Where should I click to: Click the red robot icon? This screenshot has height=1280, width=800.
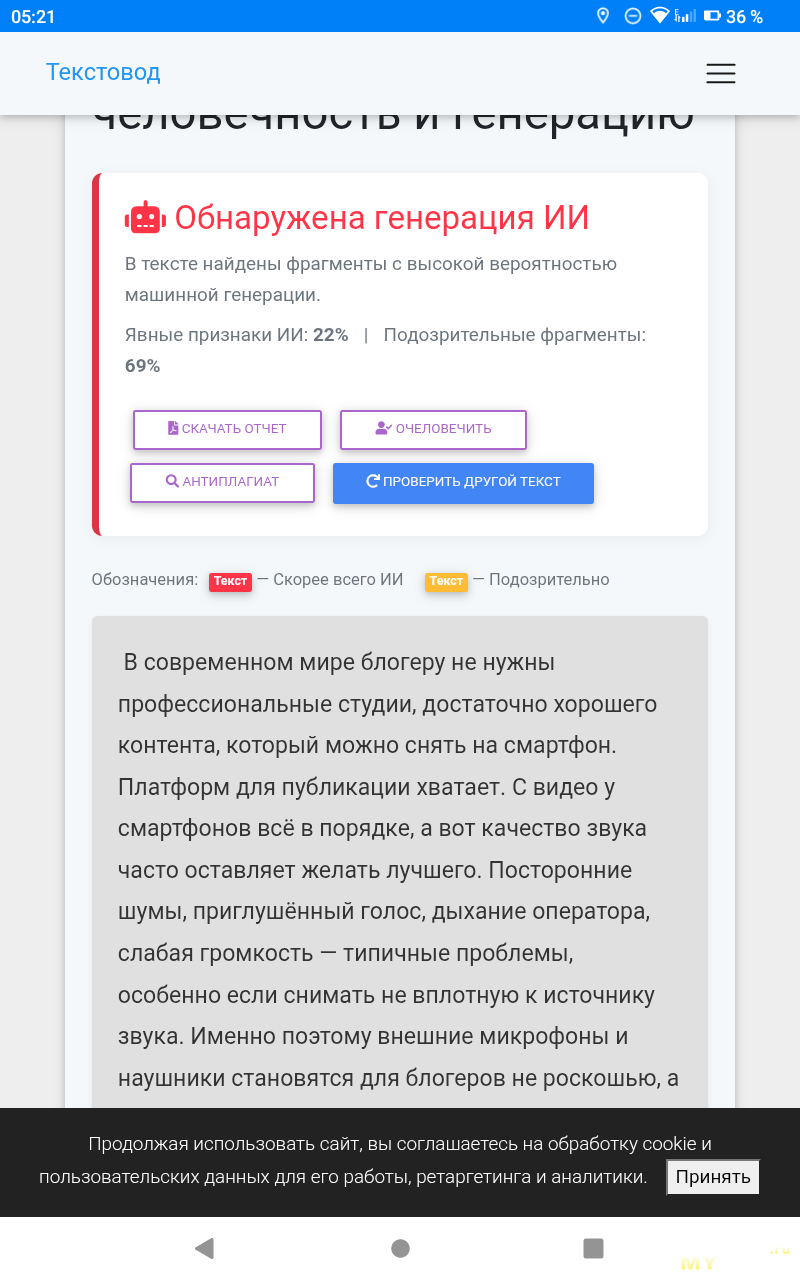[x=145, y=218]
